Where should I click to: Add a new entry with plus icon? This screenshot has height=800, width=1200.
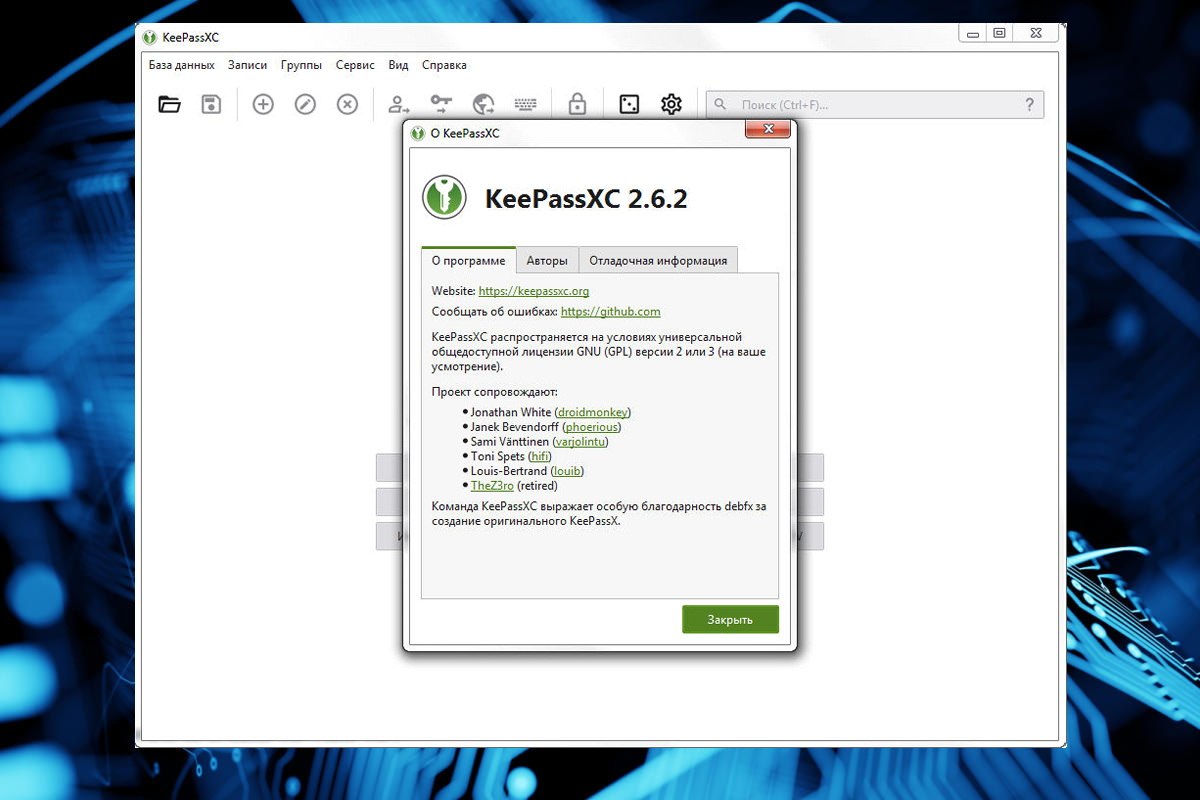(263, 104)
